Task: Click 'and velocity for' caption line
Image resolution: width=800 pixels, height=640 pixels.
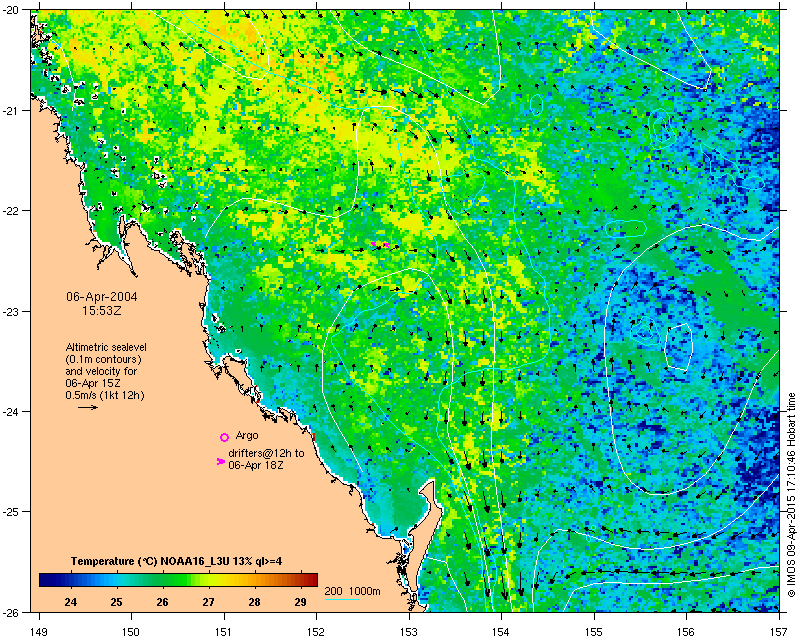Action: pyautogui.click(x=101, y=371)
